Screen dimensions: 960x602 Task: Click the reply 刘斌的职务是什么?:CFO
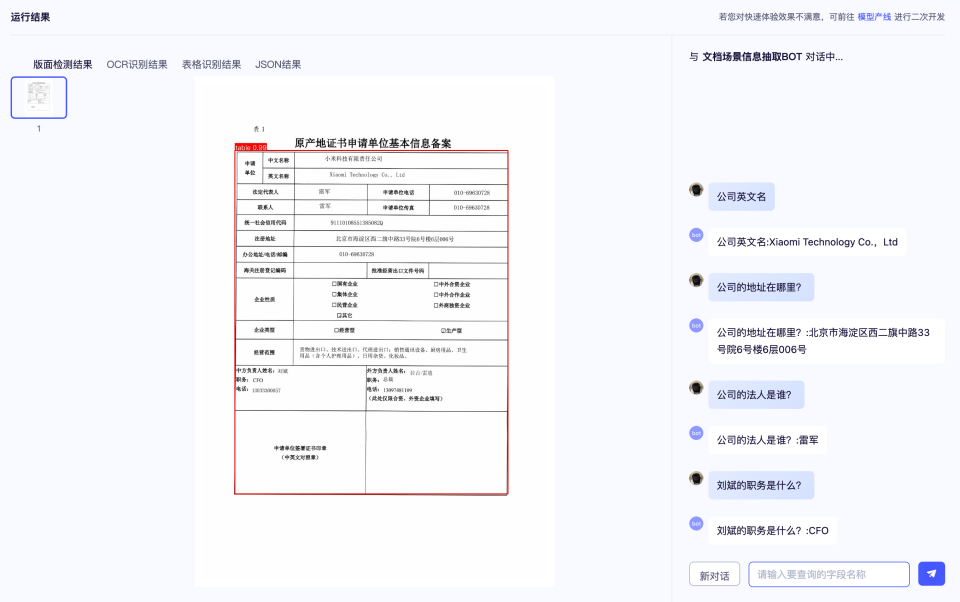773,530
